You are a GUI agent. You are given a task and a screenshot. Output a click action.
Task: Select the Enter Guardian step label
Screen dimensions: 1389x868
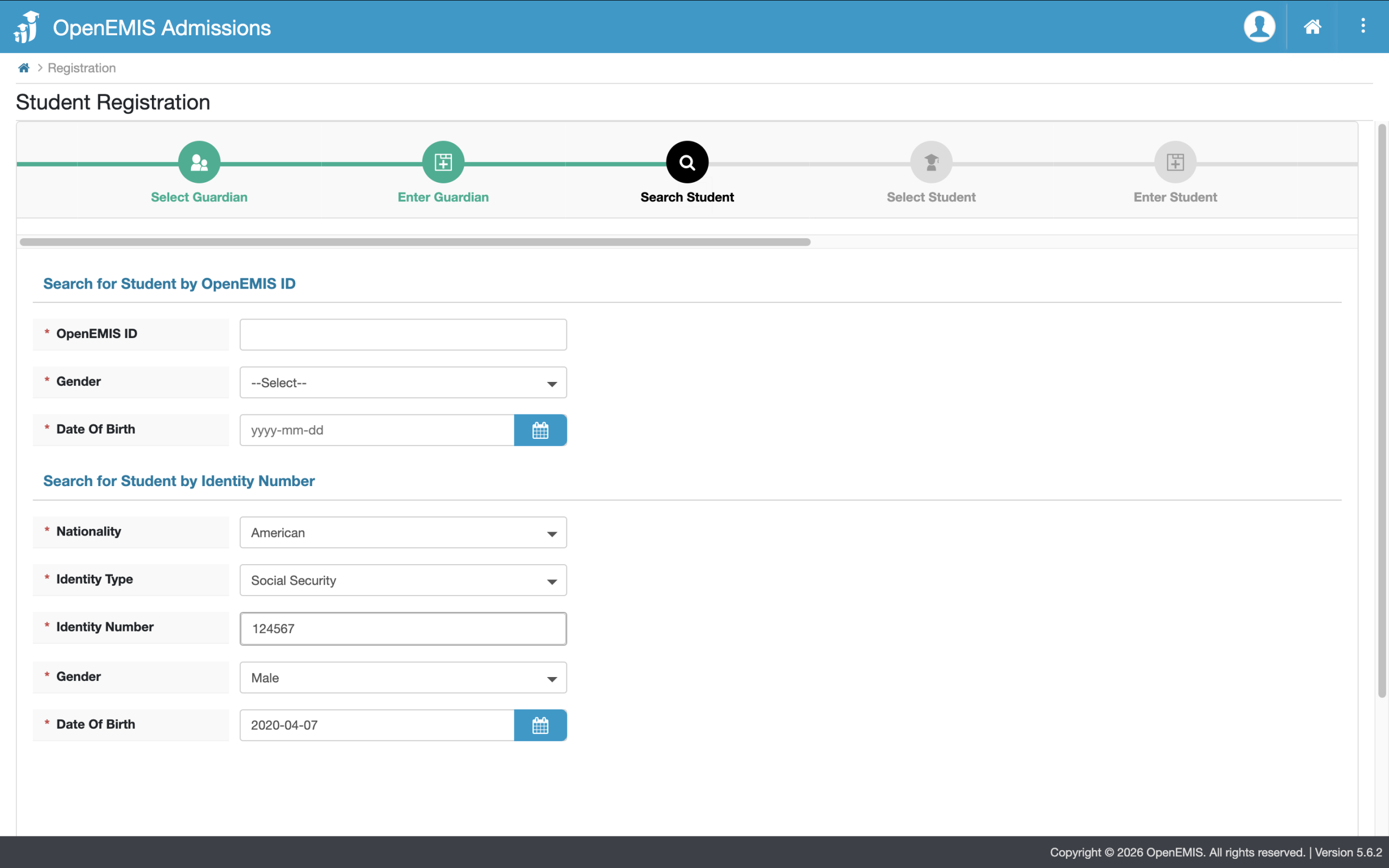coord(443,197)
